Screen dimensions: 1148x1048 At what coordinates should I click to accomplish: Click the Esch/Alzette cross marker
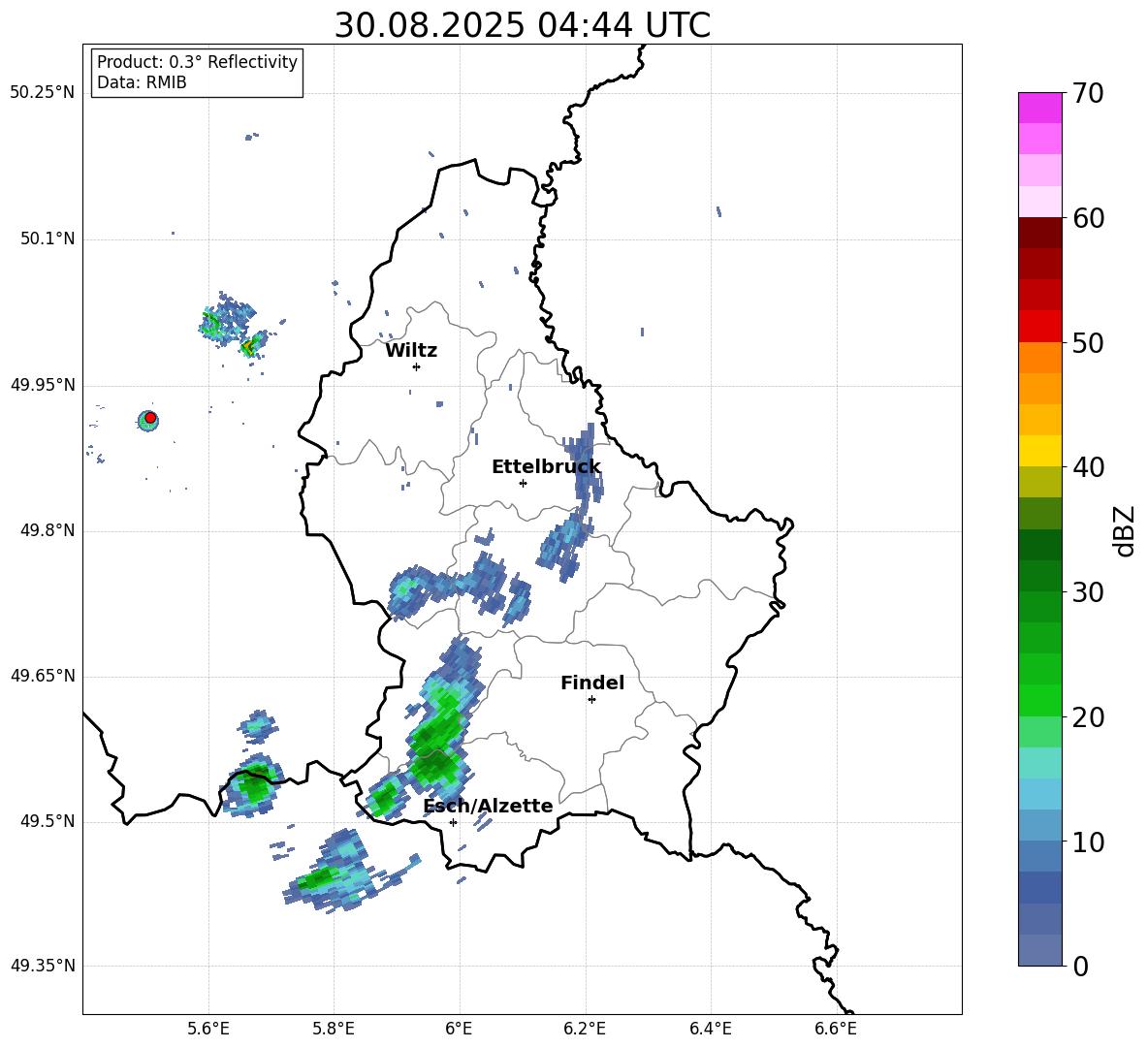pos(453,822)
